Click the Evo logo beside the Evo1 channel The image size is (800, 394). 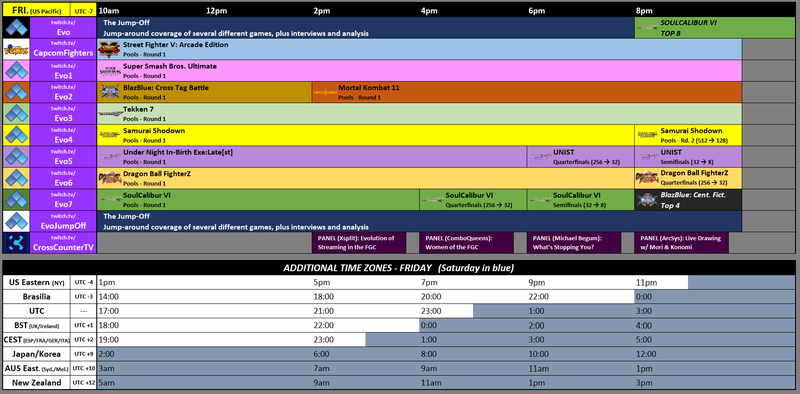tap(16, 71)
